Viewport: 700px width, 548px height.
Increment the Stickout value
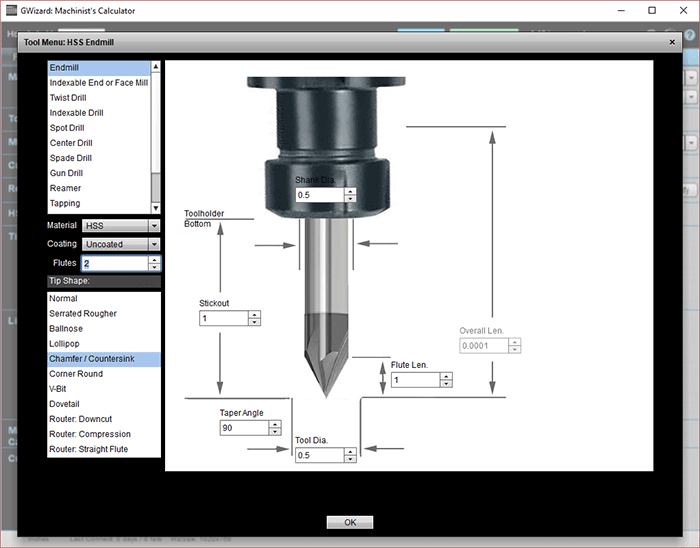click(x=254, y=315)
